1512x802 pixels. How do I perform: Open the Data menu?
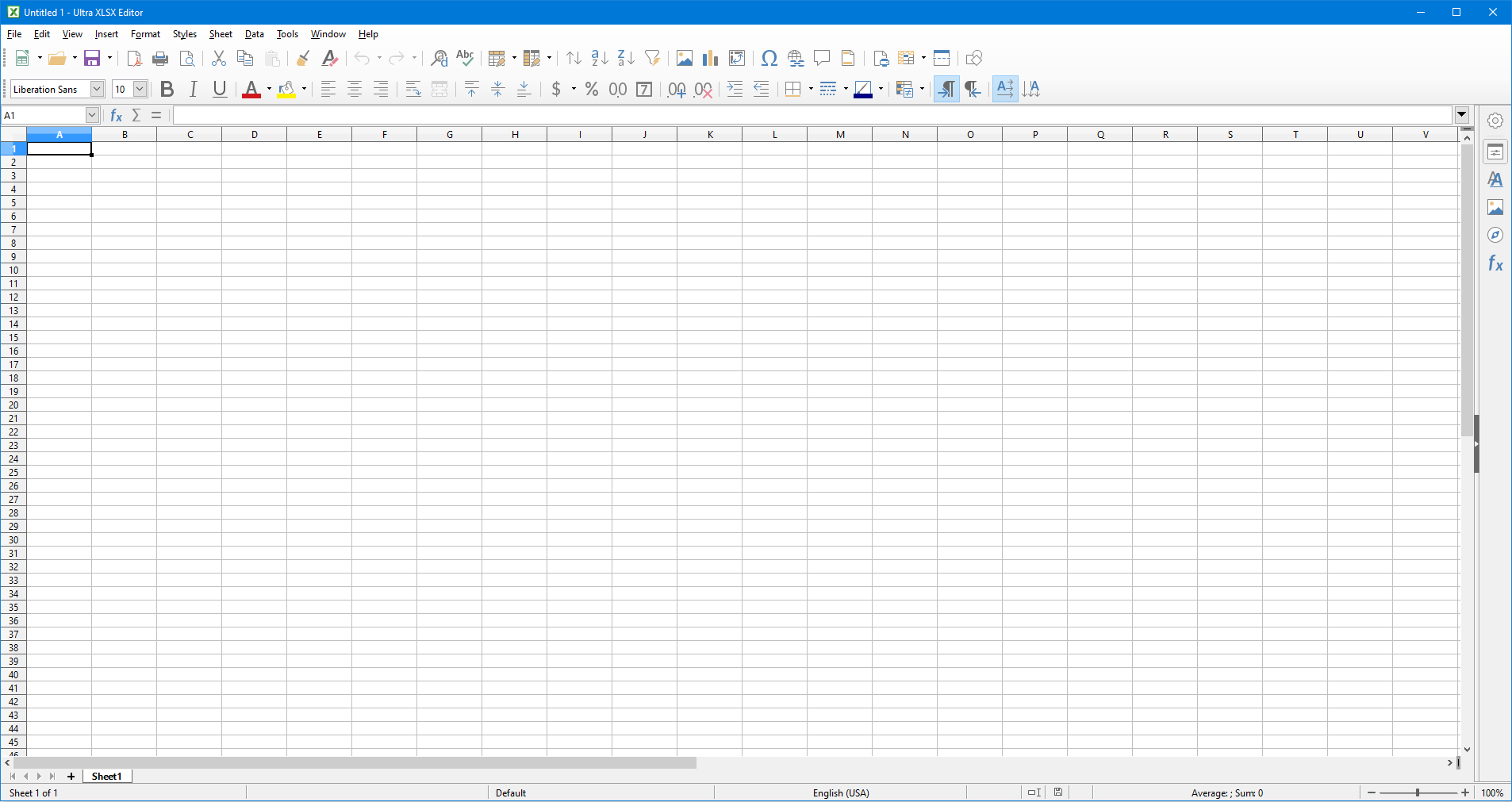pyautogui.click(x=255, y=34)
